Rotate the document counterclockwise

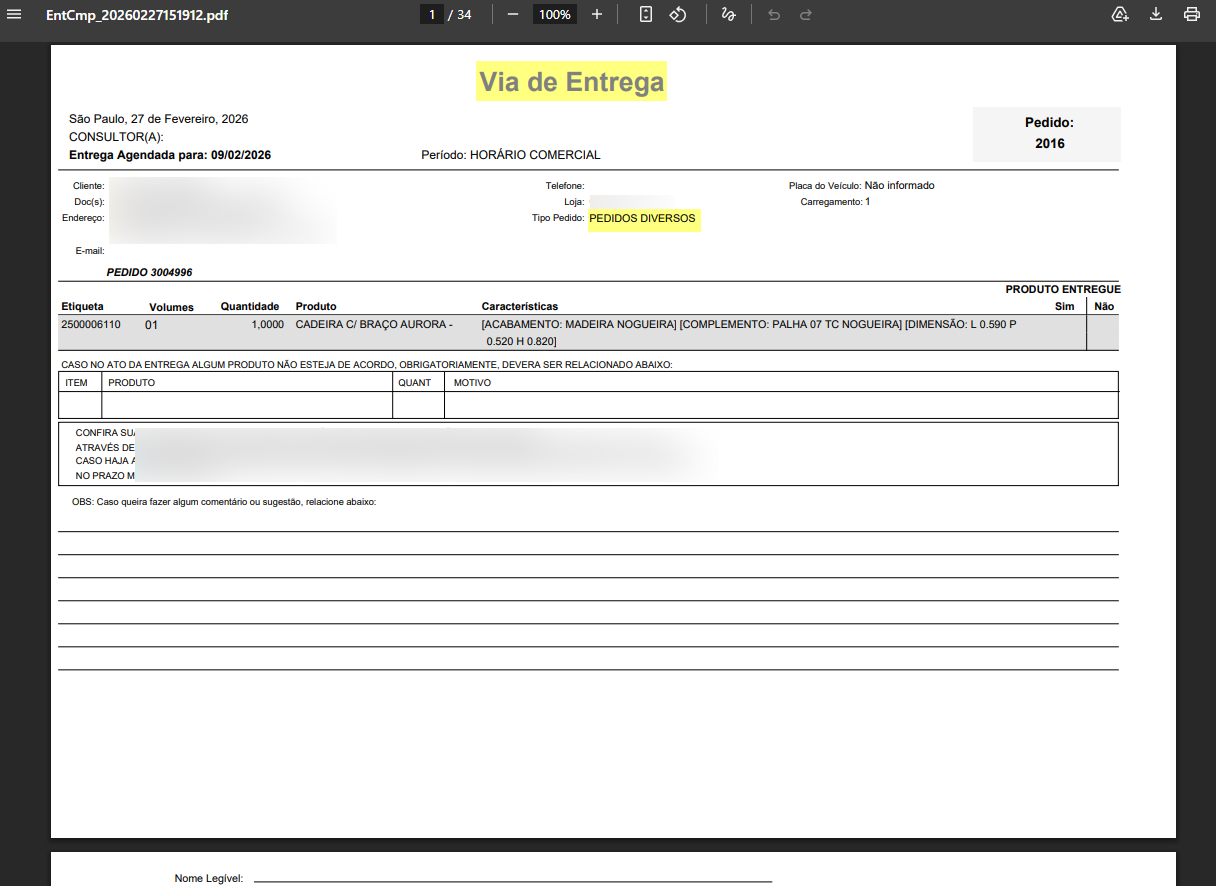(x=678, y=15)
